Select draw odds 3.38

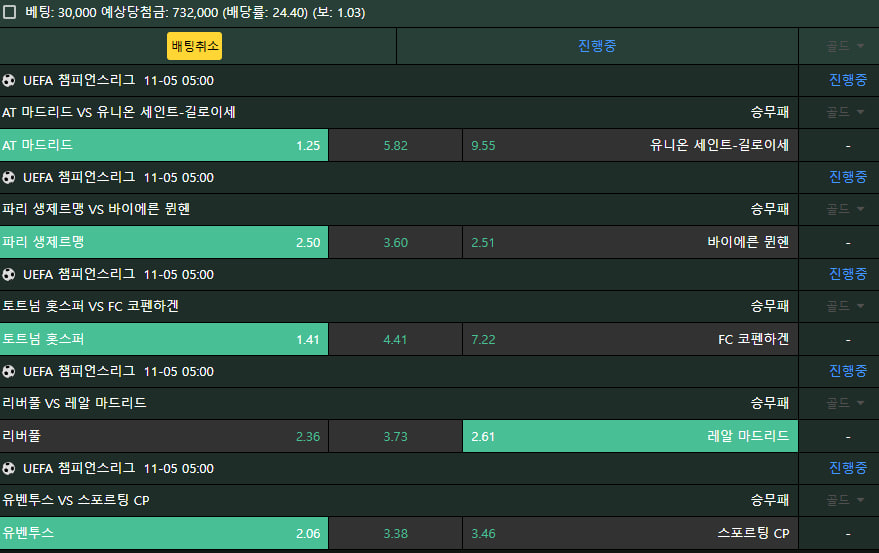(395, 533)
